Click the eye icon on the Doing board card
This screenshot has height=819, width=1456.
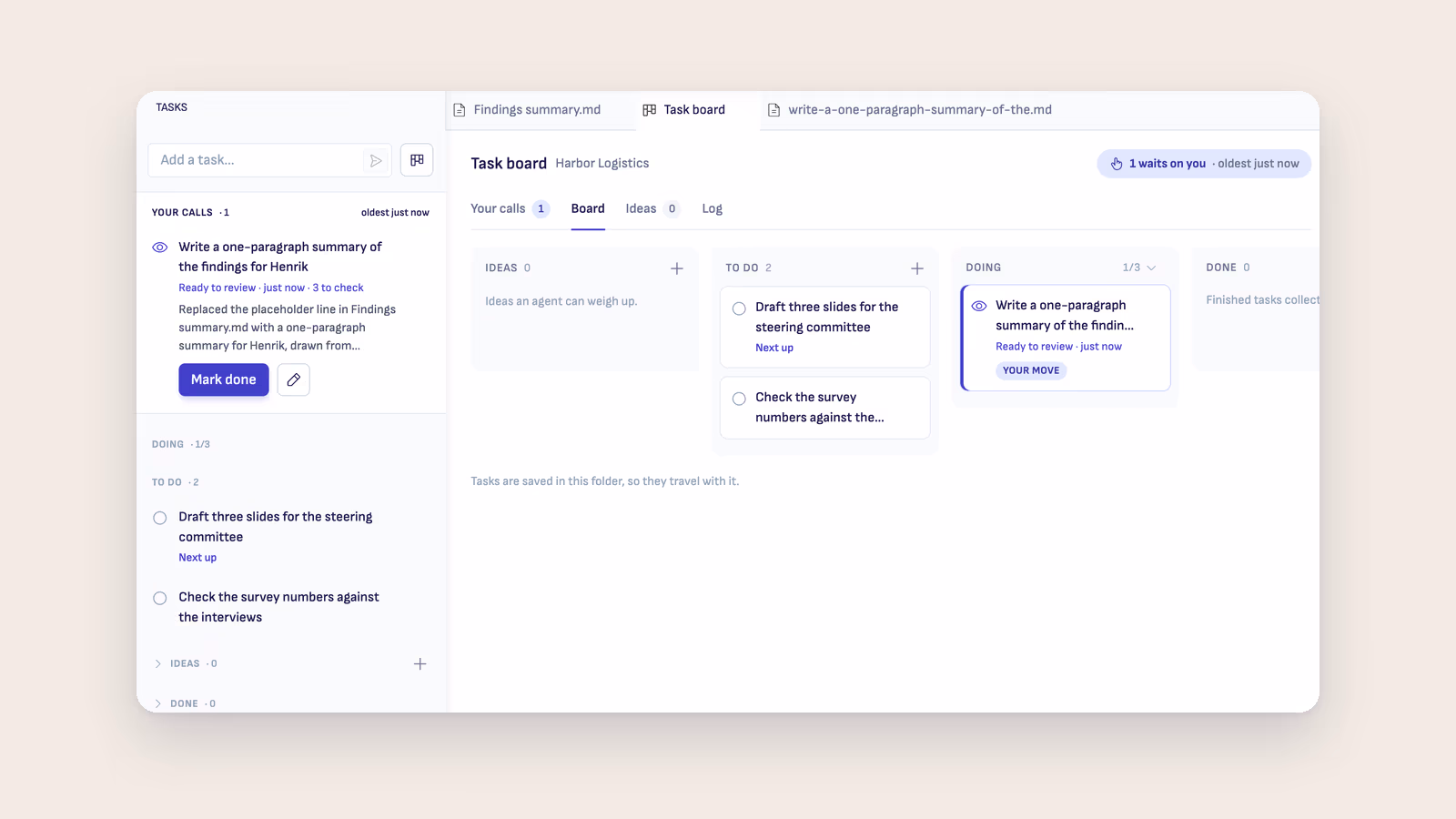pyautogui.click(x=979, y=306)
